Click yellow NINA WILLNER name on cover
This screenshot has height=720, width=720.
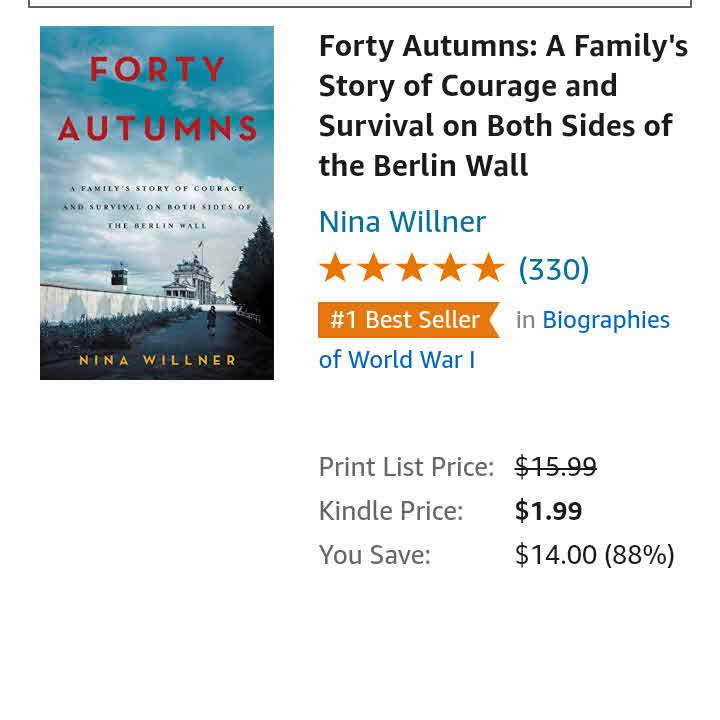pos(157,360)
